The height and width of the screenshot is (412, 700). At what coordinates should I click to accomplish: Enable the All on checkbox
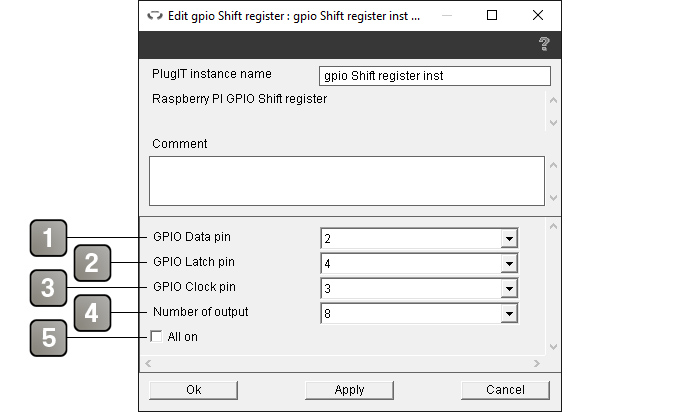coord(156,337)
